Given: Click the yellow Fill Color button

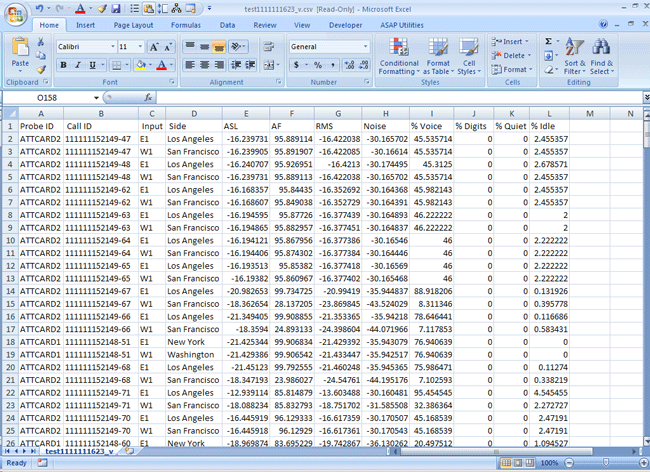Looking at the screenshot, I should [141, 65].
